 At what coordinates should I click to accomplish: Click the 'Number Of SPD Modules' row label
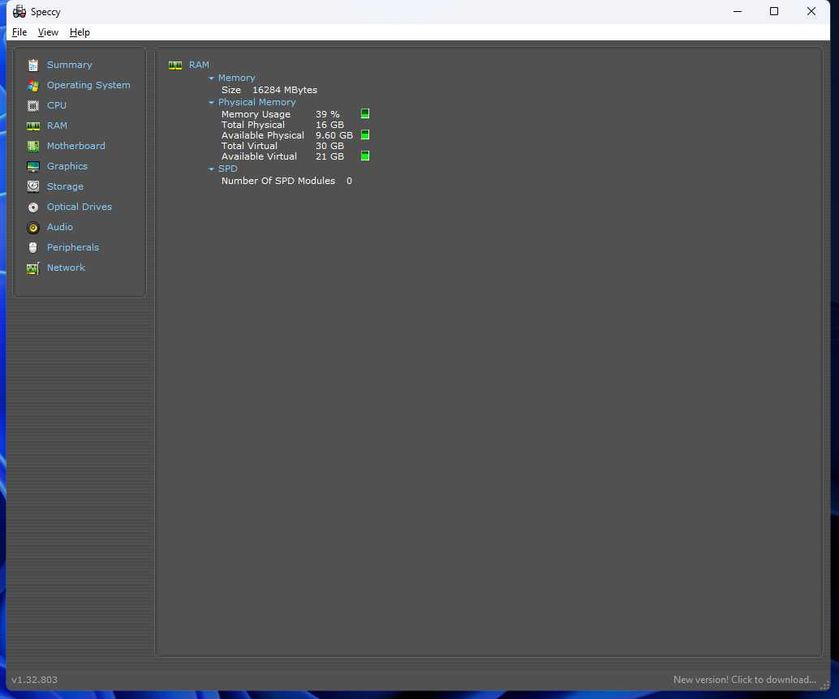coord(278,181)
